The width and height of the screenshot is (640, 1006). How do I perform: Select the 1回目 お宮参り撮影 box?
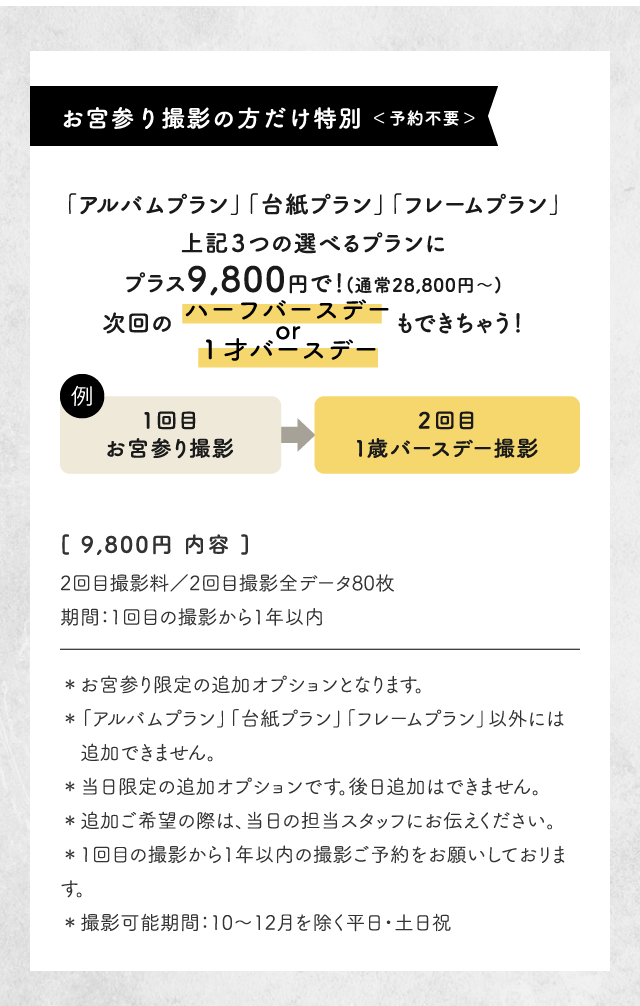pyautogui.click(x=171, y=435)
